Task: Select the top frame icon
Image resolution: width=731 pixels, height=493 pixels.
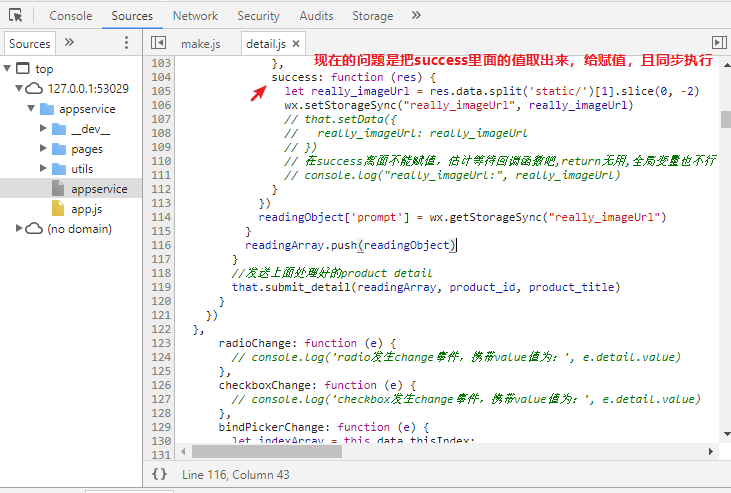Action: [23, 69]
